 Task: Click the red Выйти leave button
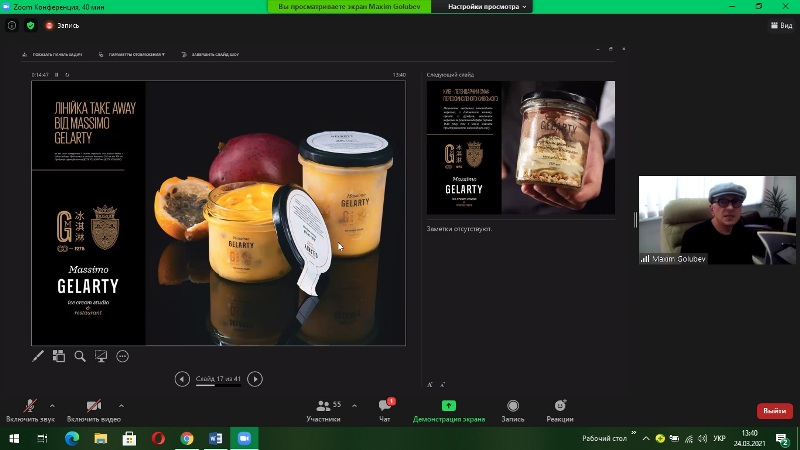(x=774, y=411)
